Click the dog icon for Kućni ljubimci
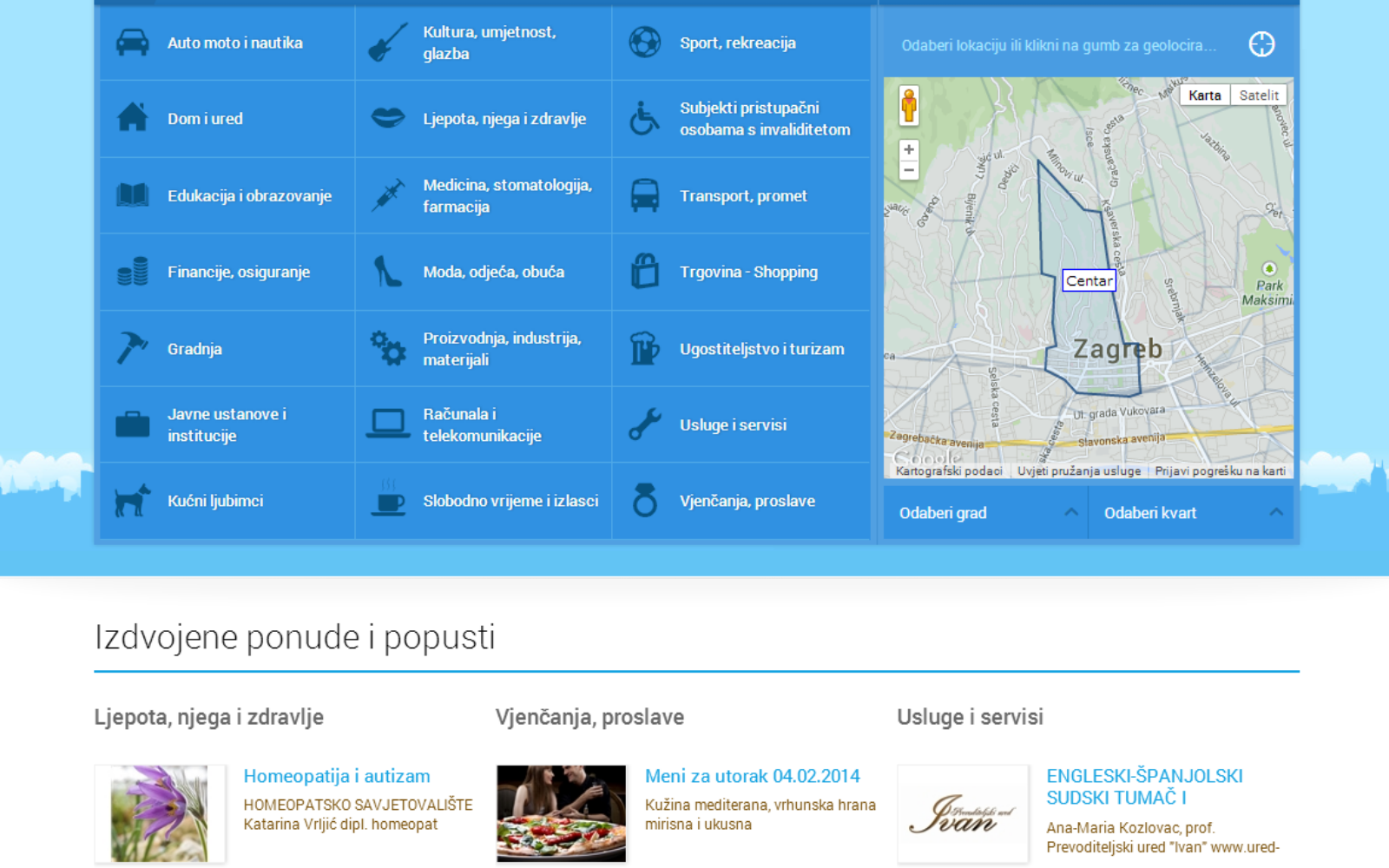The image size is (1389, 868). coord(132,501)
